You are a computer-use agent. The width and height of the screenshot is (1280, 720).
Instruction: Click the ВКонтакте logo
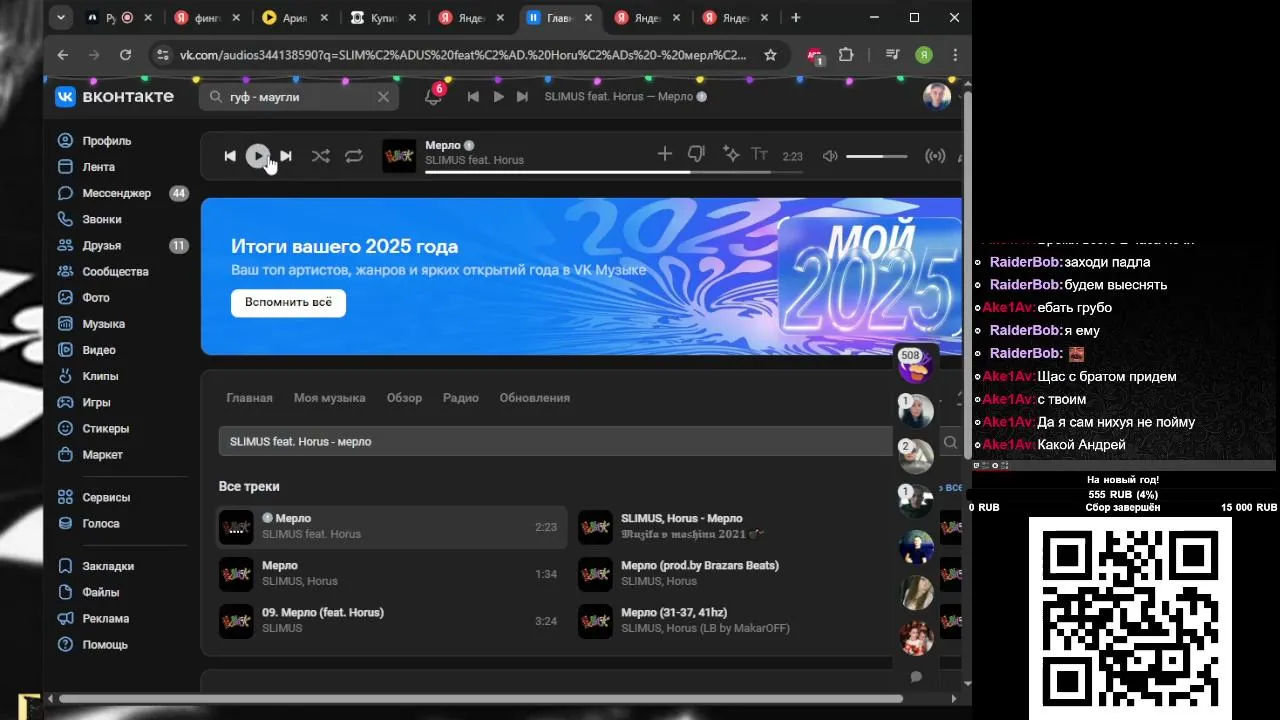pyautogui.click(x=114, y=96)
